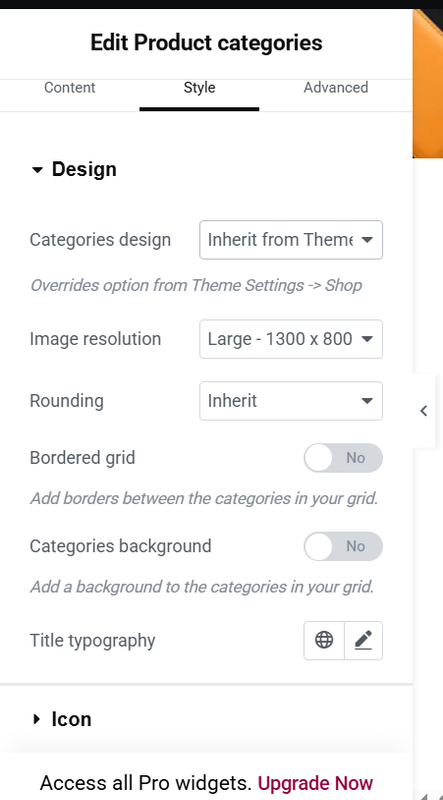Open Categories design Inherit from Theme select

(x=291, y=240)
